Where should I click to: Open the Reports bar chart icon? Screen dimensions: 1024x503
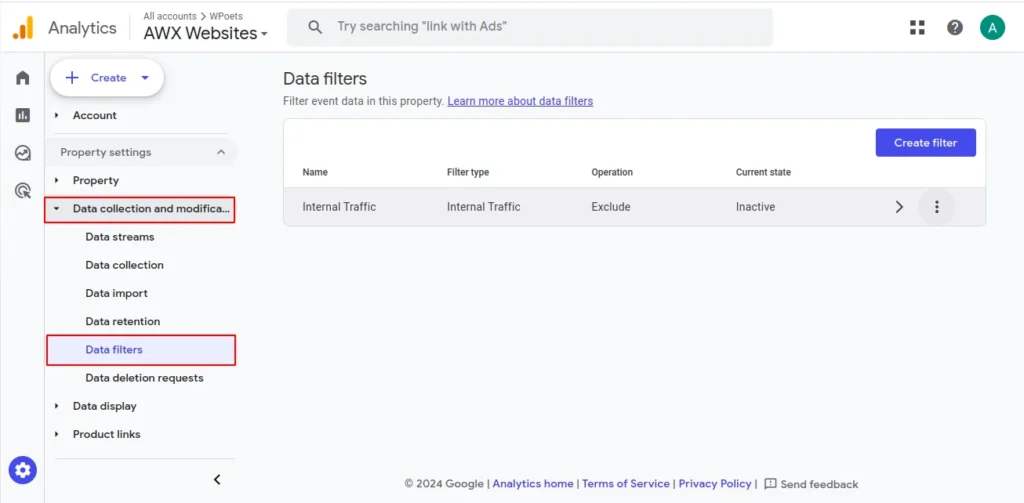coord(23,115)
